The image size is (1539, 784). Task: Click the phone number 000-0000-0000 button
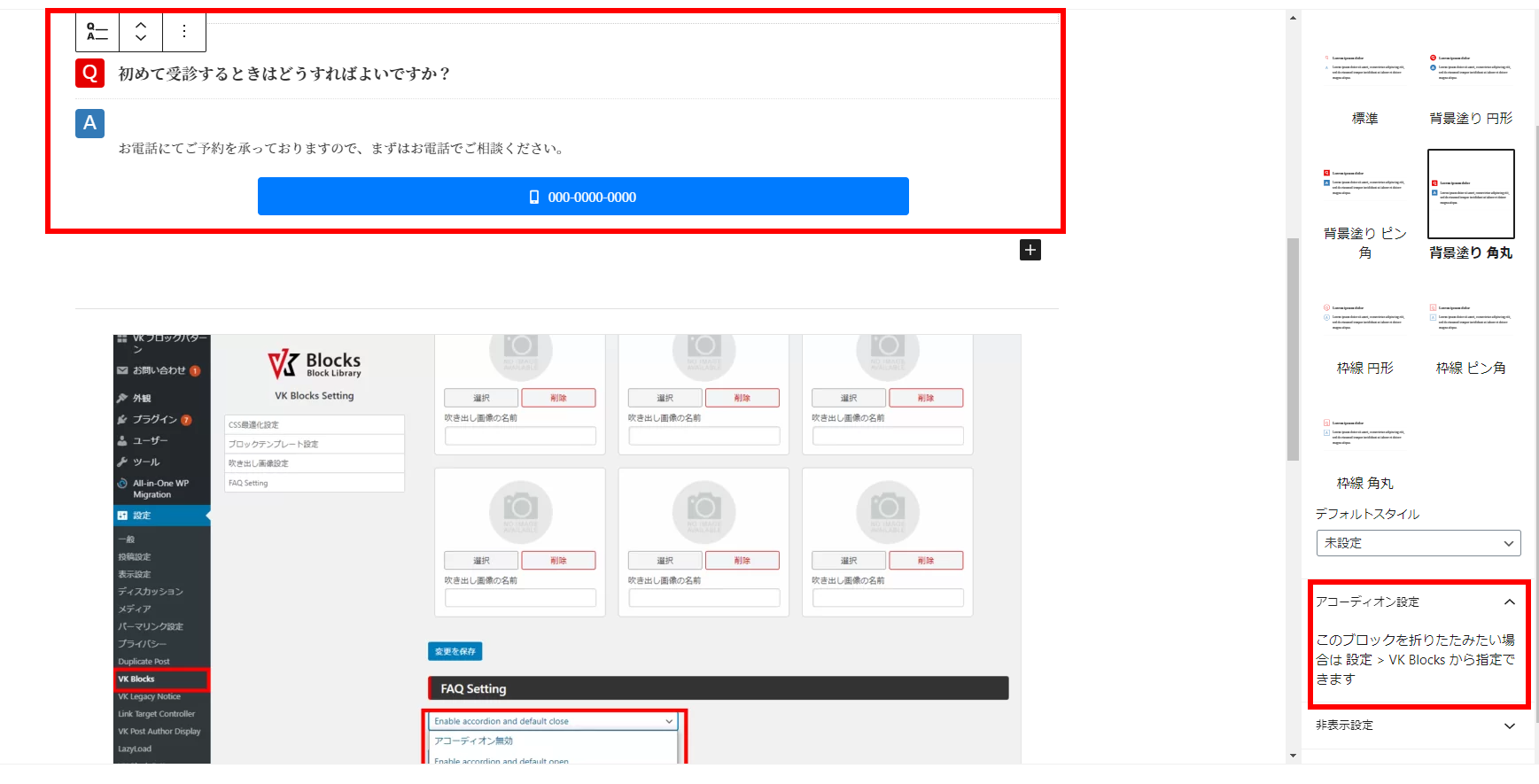pyautogui.click(x=583, y=197)
